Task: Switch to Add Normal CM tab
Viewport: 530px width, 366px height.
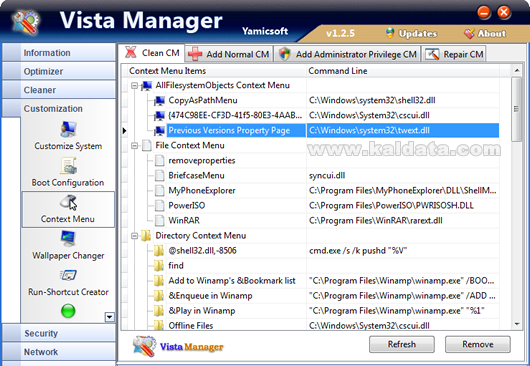Action: (229, 54)
